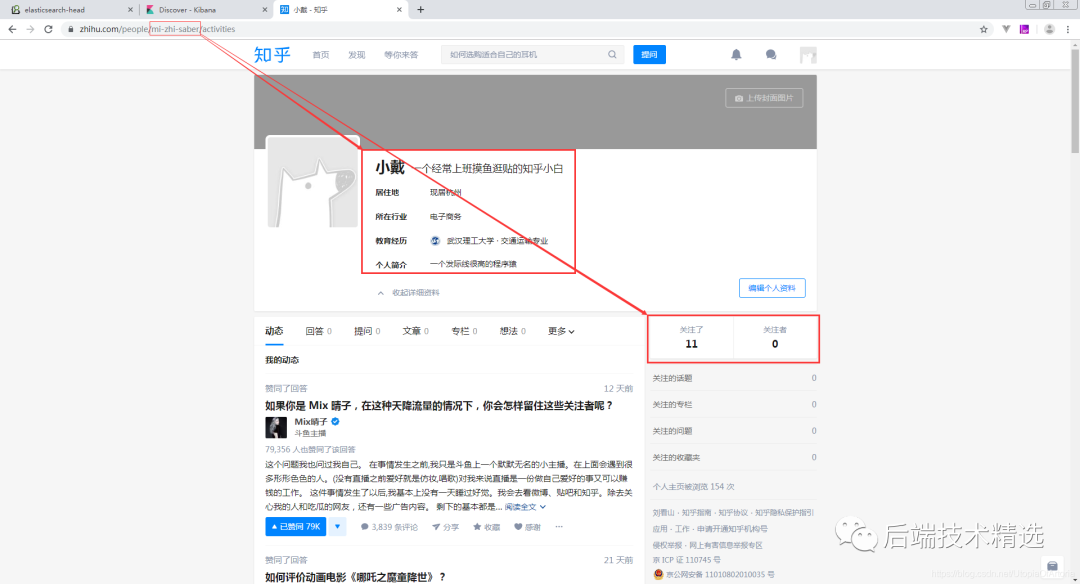Open the 关注者 0 followers count
The image size is (1080, 584).
coord(775,337)
